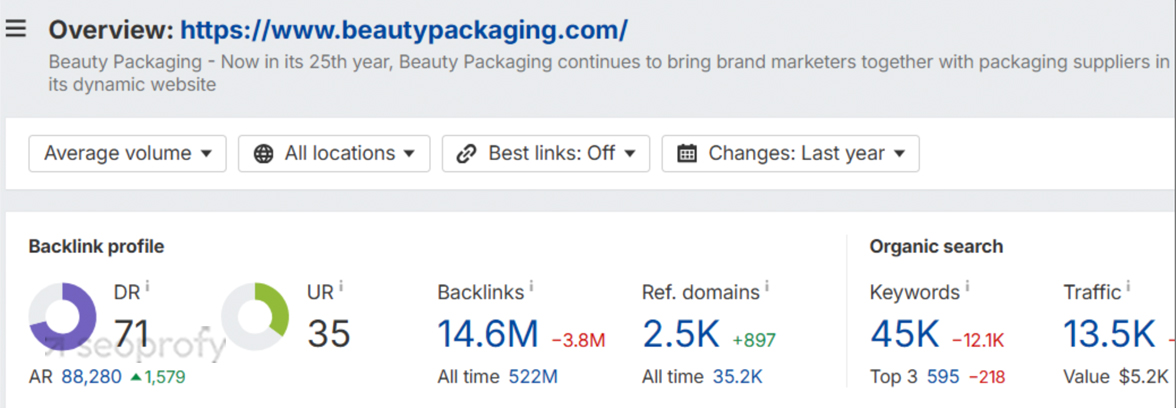Click the Beauty Packaging site description text

[609, 74]
